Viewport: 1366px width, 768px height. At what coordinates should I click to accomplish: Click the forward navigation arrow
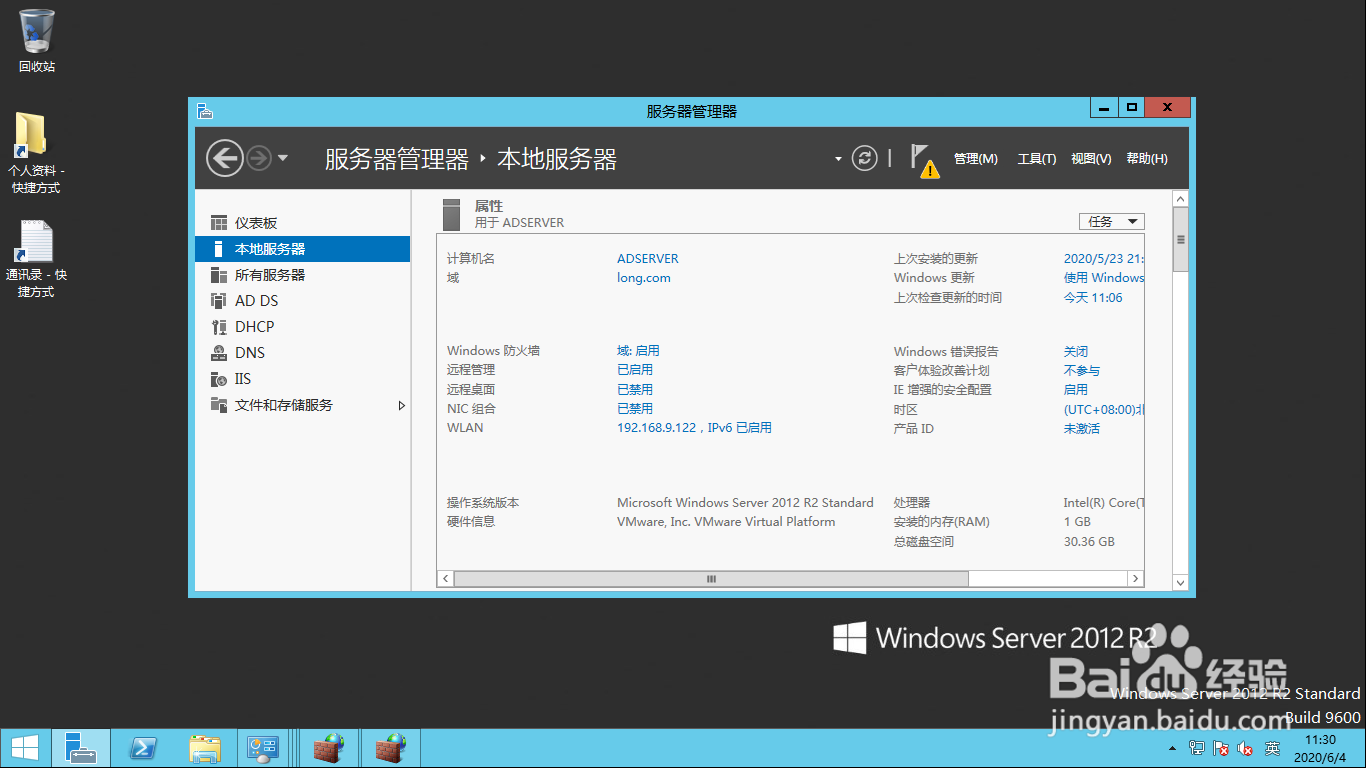pos(258,158)
